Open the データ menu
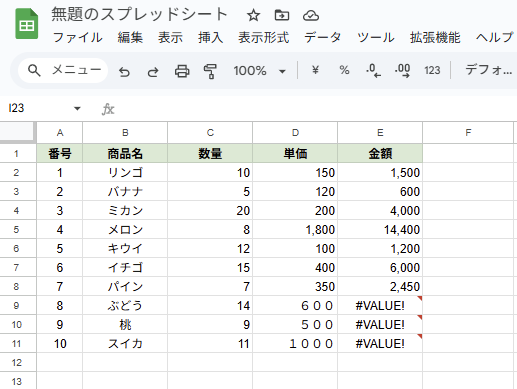This screenshot has width=517, height=389. [323, 37]
